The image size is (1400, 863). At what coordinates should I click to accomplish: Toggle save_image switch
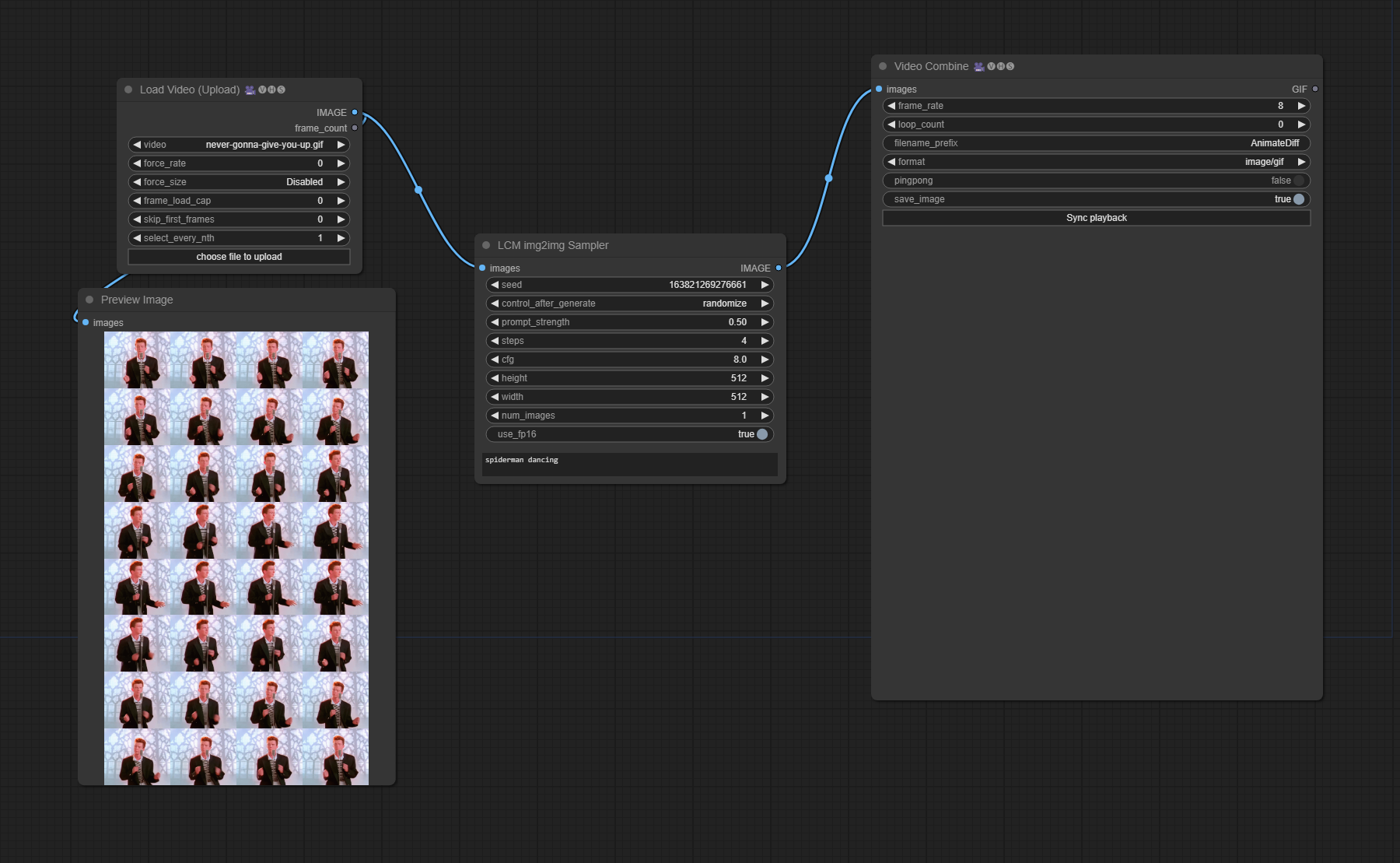click(1299, 199)
